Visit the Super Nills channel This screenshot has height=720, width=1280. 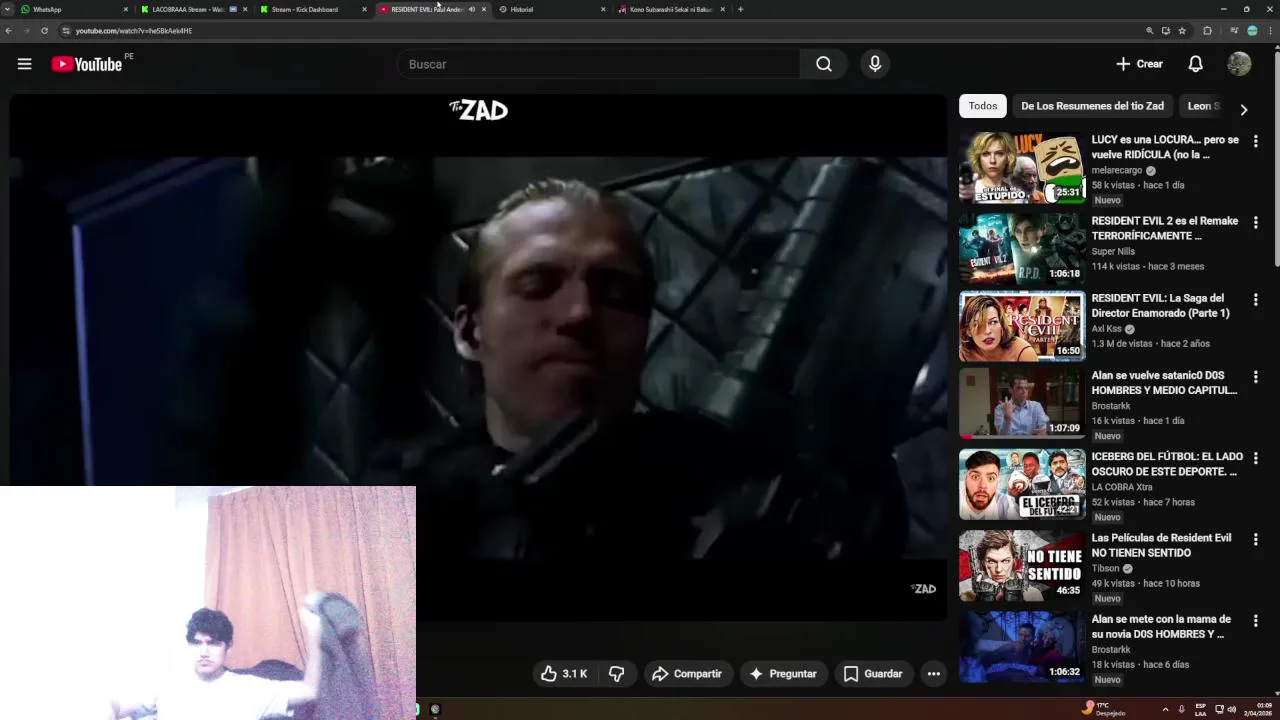[1113, 251]
